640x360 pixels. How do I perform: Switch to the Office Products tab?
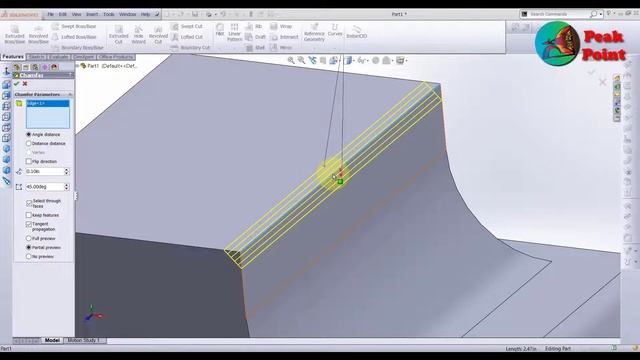tap(116, 57)
